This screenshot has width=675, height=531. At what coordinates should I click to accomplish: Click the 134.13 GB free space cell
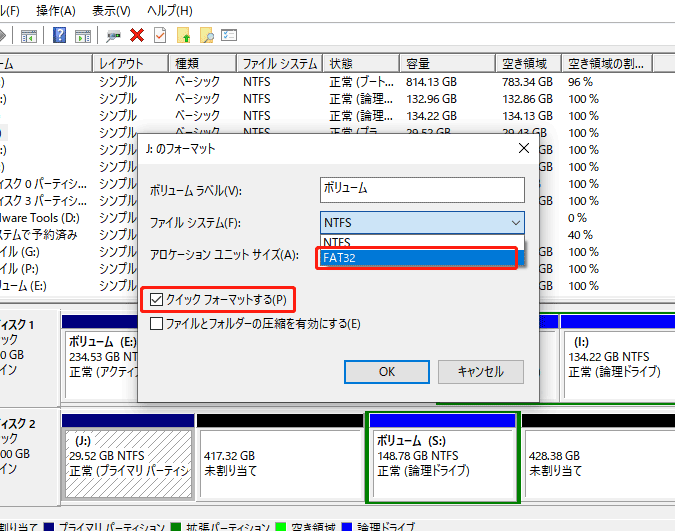(x=527, y=116)
